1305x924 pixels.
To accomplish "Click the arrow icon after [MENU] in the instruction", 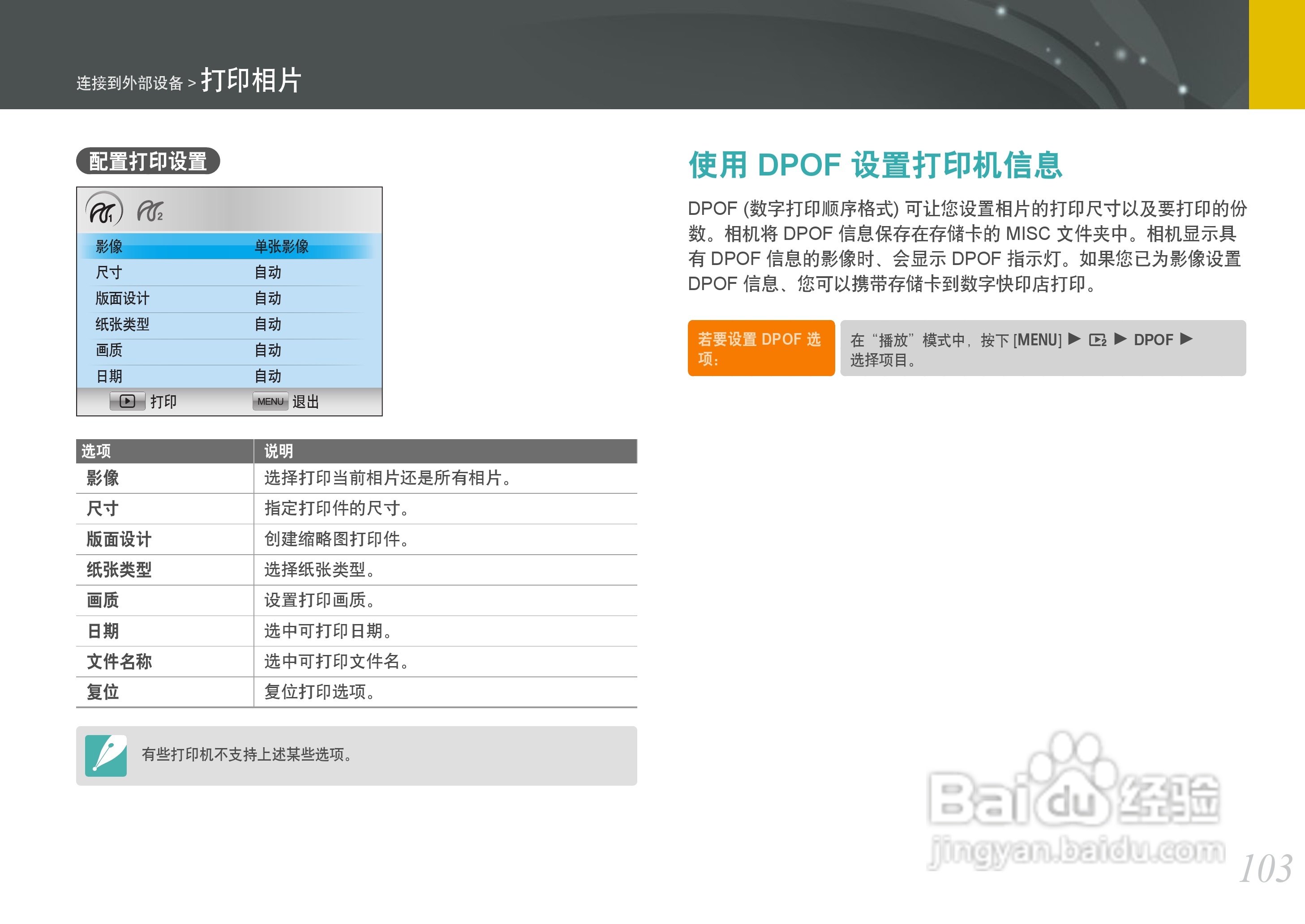I will (x=1073, y=340).
